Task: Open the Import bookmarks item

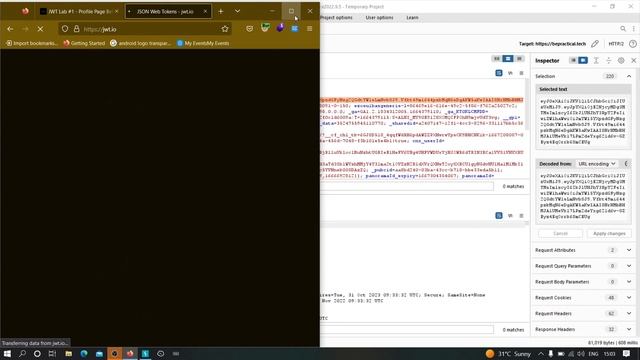Action: point(32,43)
